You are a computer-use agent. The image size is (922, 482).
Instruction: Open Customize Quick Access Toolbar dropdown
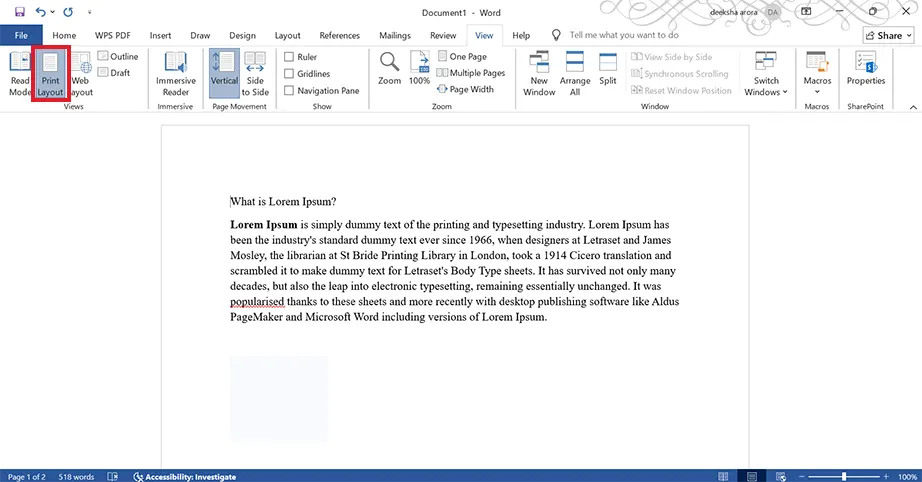(89, 12)
